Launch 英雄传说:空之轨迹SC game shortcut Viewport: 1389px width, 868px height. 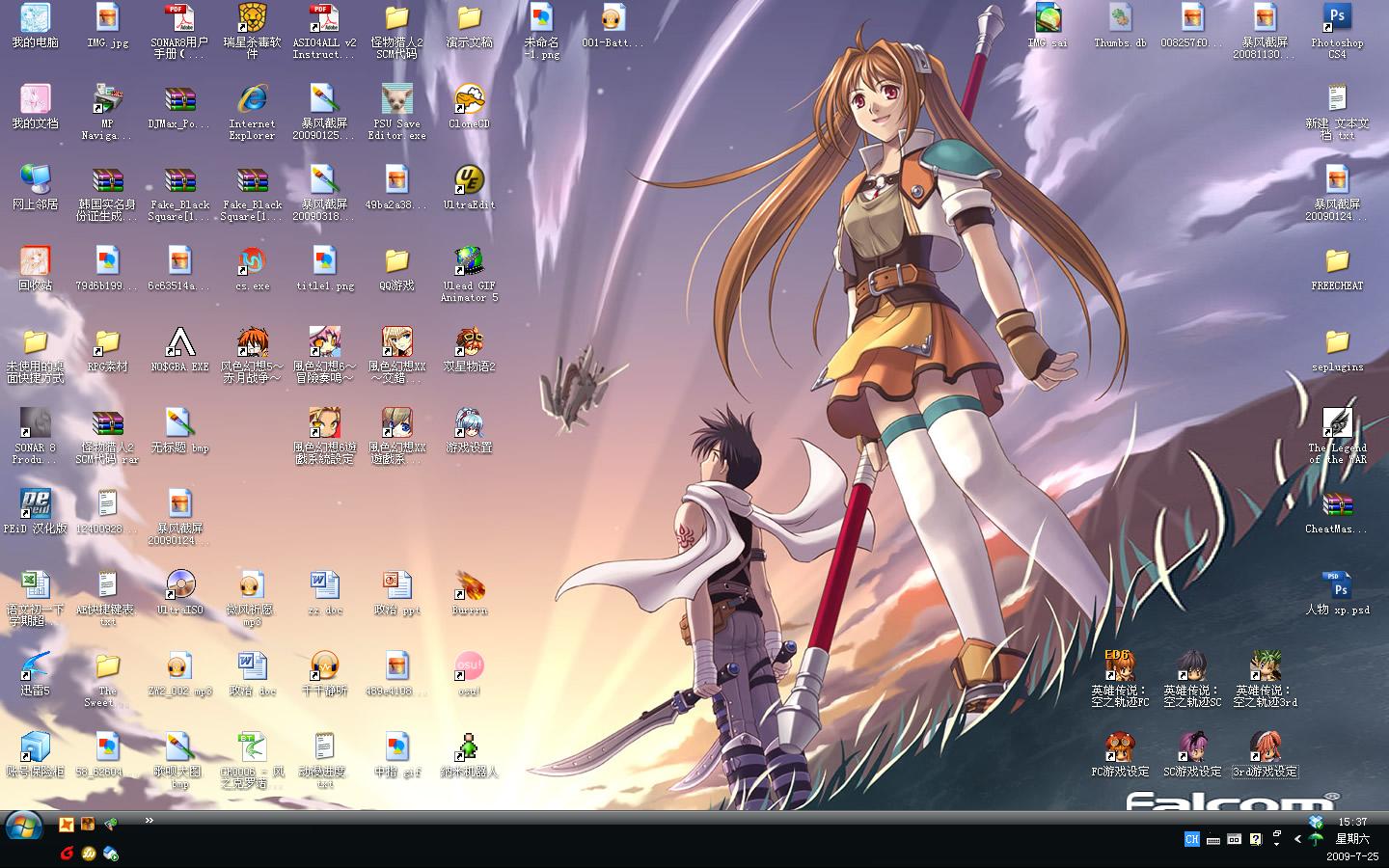click(1192, 679)
